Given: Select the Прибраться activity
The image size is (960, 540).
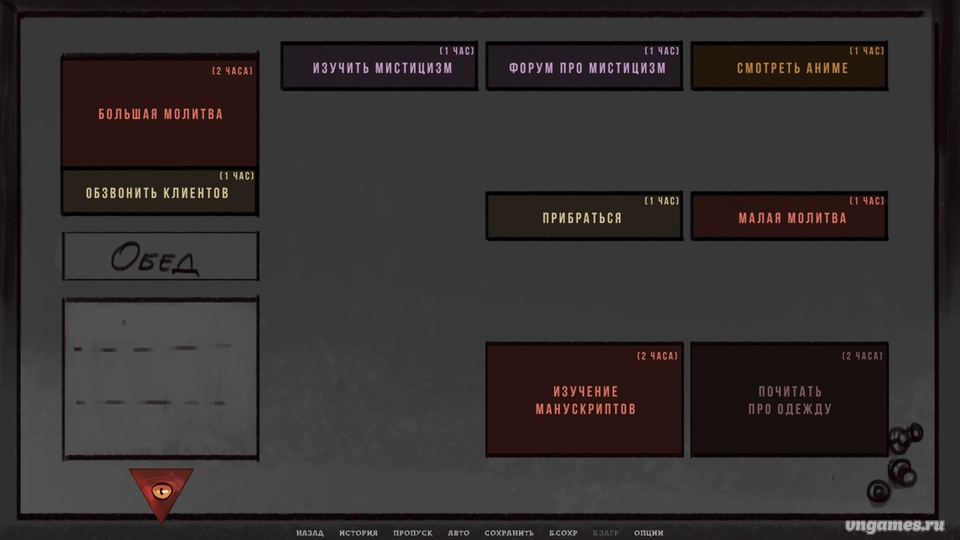Looking at the screenshot, I should [x=585, y=217].
